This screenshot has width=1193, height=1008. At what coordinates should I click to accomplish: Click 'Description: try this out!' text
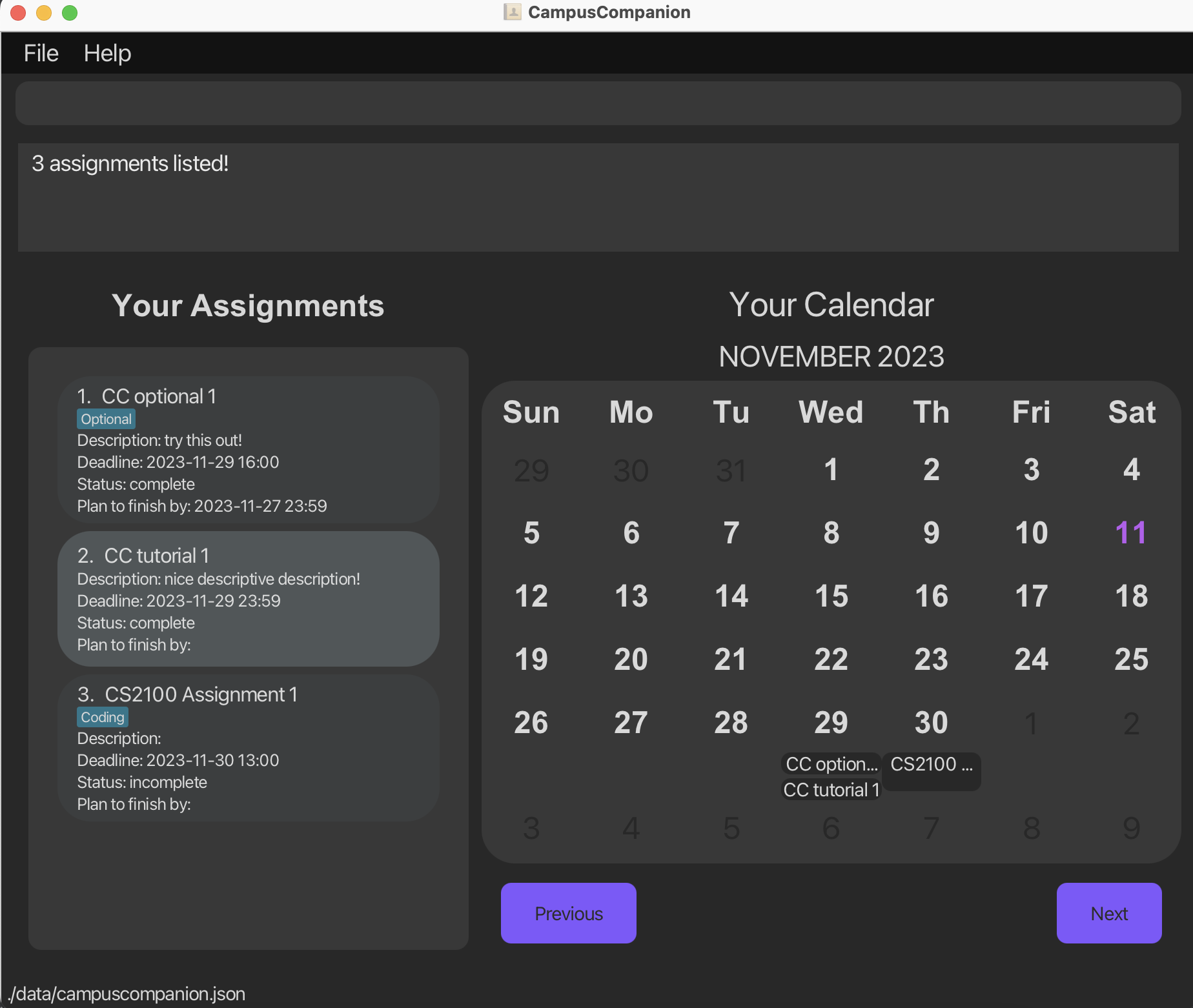coord(159,440)
